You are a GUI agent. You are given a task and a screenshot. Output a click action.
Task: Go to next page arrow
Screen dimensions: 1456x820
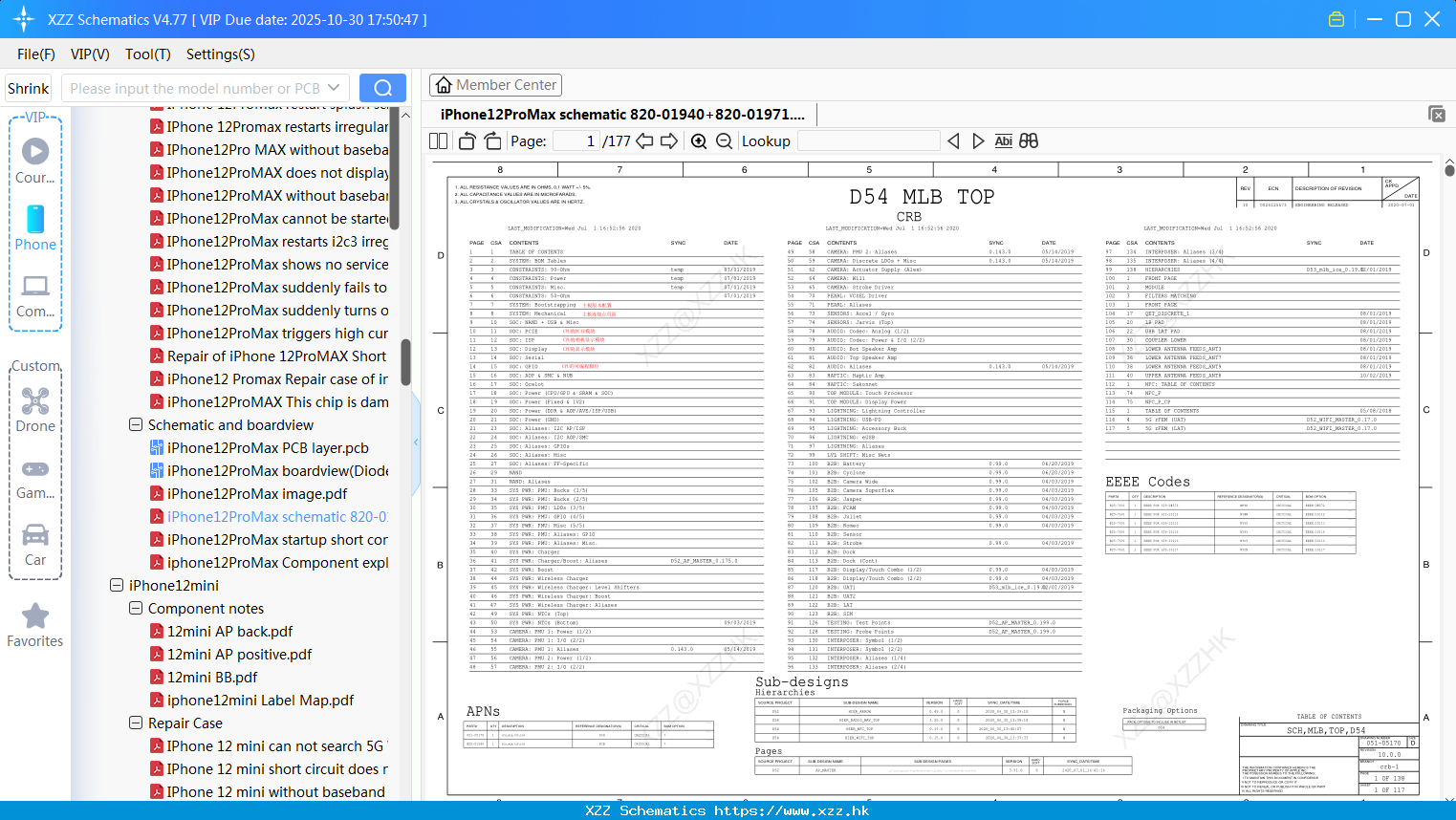coord(669,140)
